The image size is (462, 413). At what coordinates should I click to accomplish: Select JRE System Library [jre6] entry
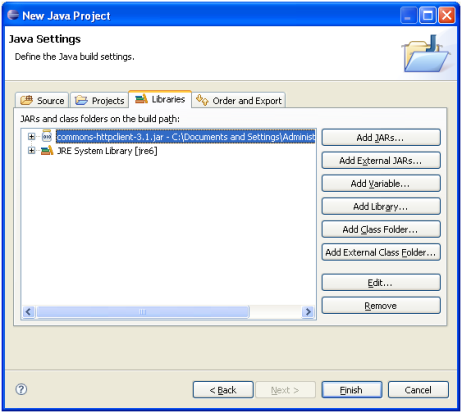pyautogui.click(x=107, y=151)
